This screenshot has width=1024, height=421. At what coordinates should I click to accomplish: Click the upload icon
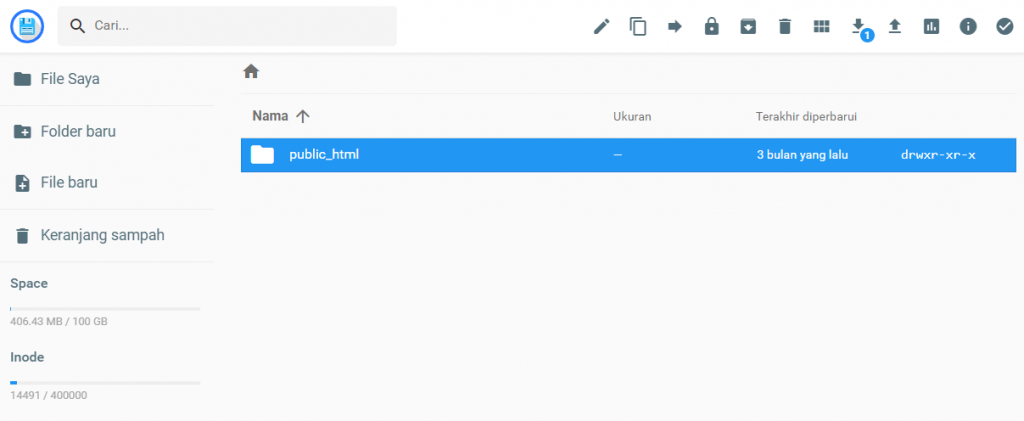895,27
